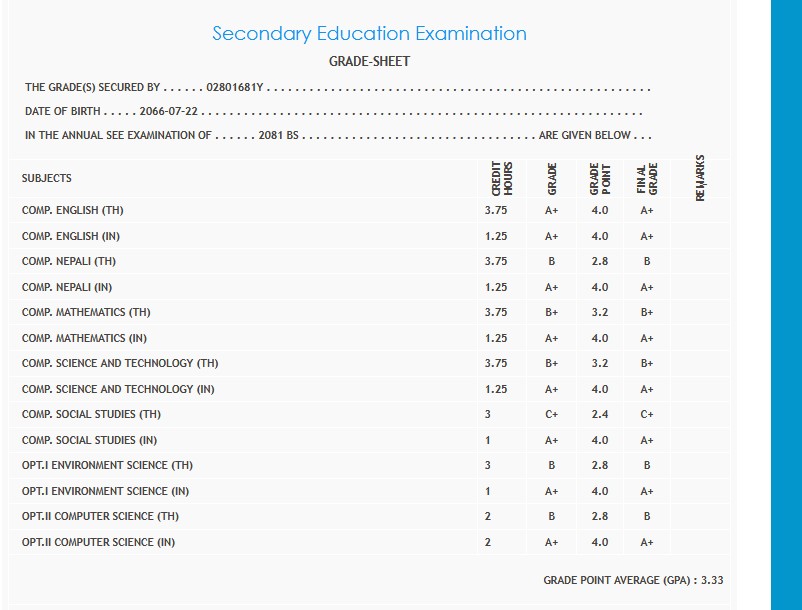Select the COMP. NEPALI (TH) subject name
Viewport: 802px width, 610px height.
pyautogui.click(x=69, y=262)
